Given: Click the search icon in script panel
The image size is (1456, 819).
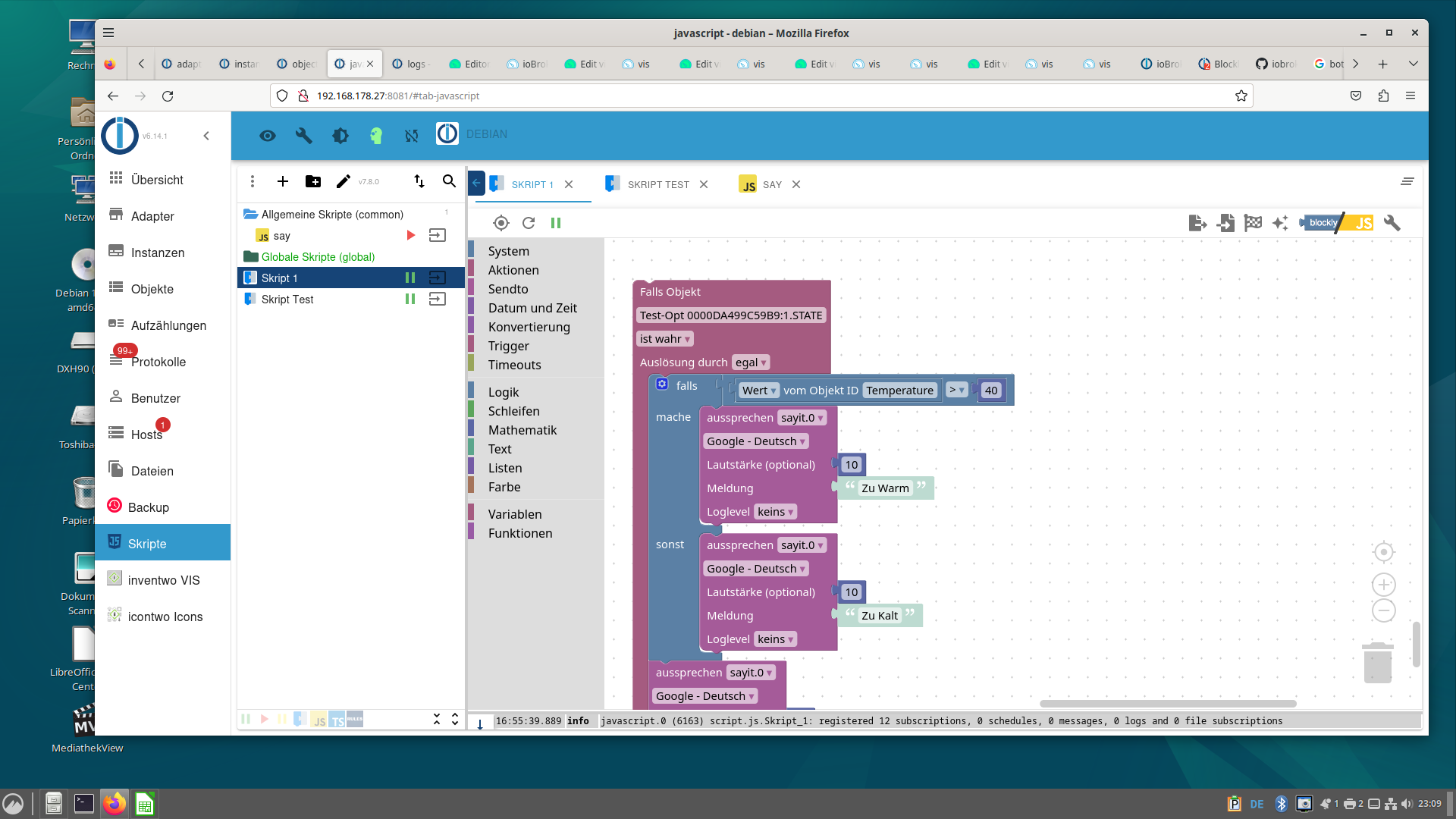Looking at the screenshot, I should click(x=449, y=181).
